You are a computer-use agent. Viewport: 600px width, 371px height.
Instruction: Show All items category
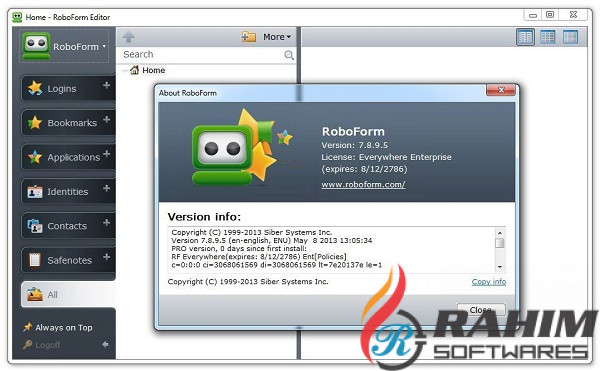(68, 295)
